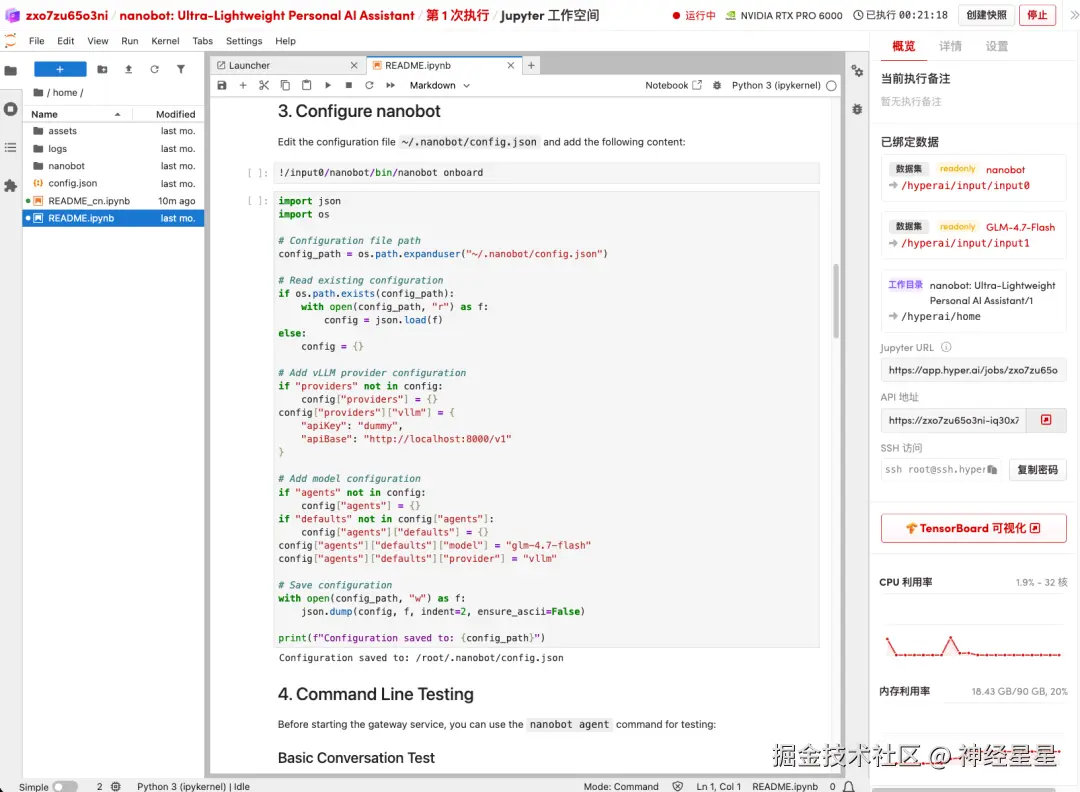Click the Jupyter URL field
Image resolution: width=1080 pixels, height=792 pixels.
973,371
